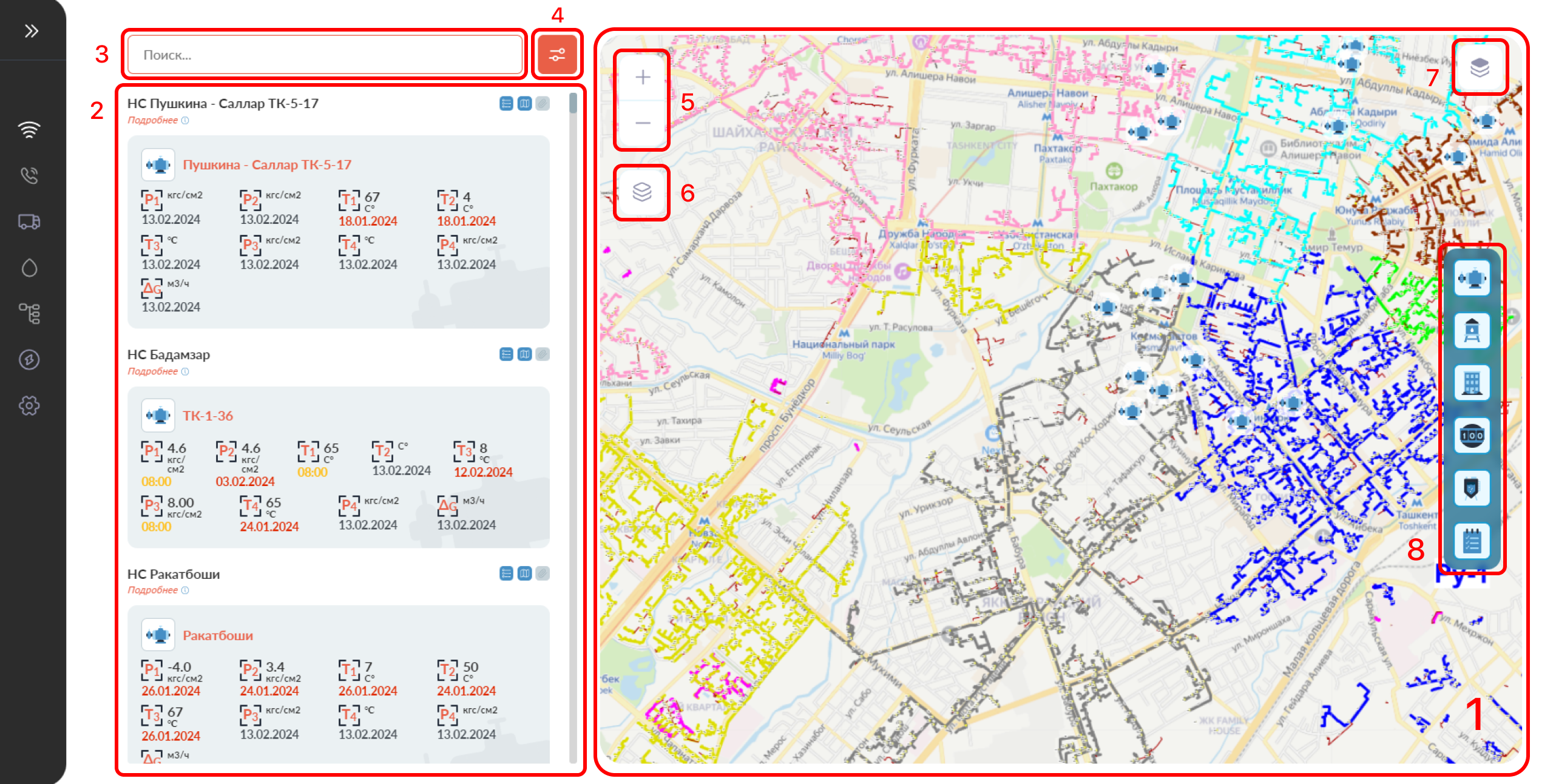1556x784 pixels.
Task: Toggle the layers panel in the top-right map corner
Action: [x=1480, y=67]
